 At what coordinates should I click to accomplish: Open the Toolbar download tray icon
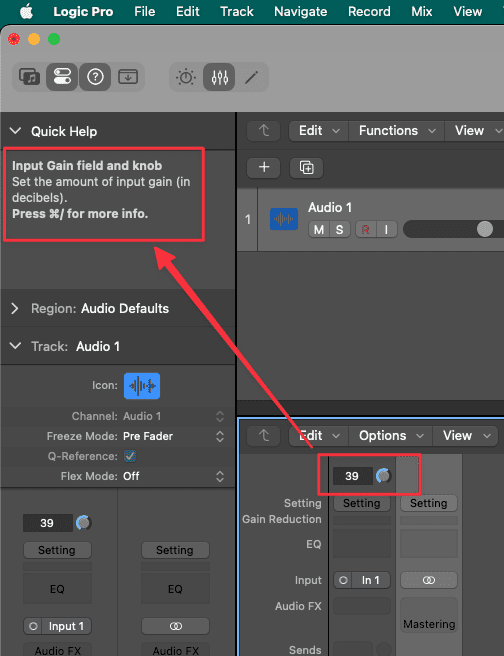128,77
